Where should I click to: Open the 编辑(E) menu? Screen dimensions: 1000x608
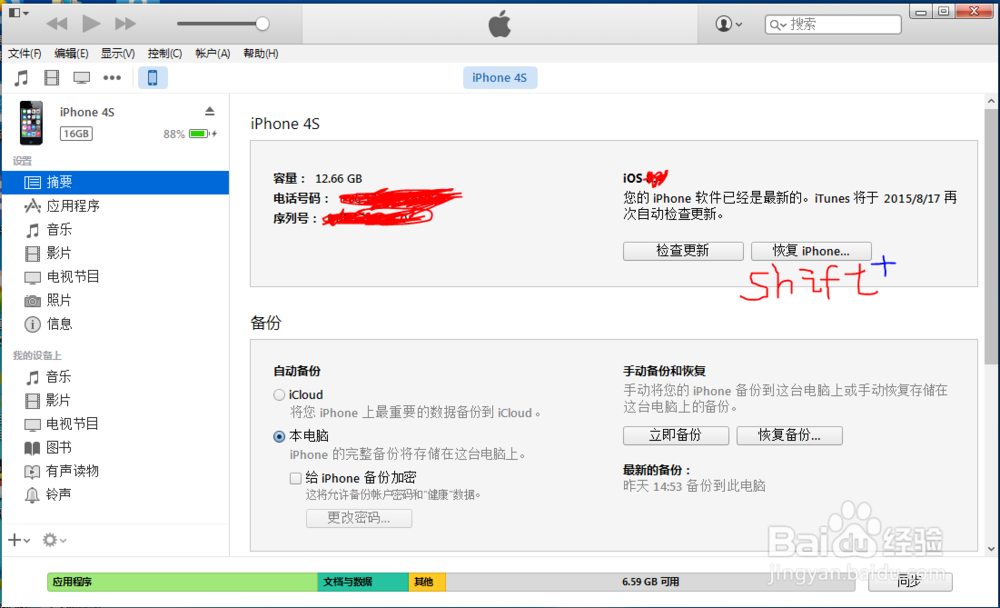[71, 54]
